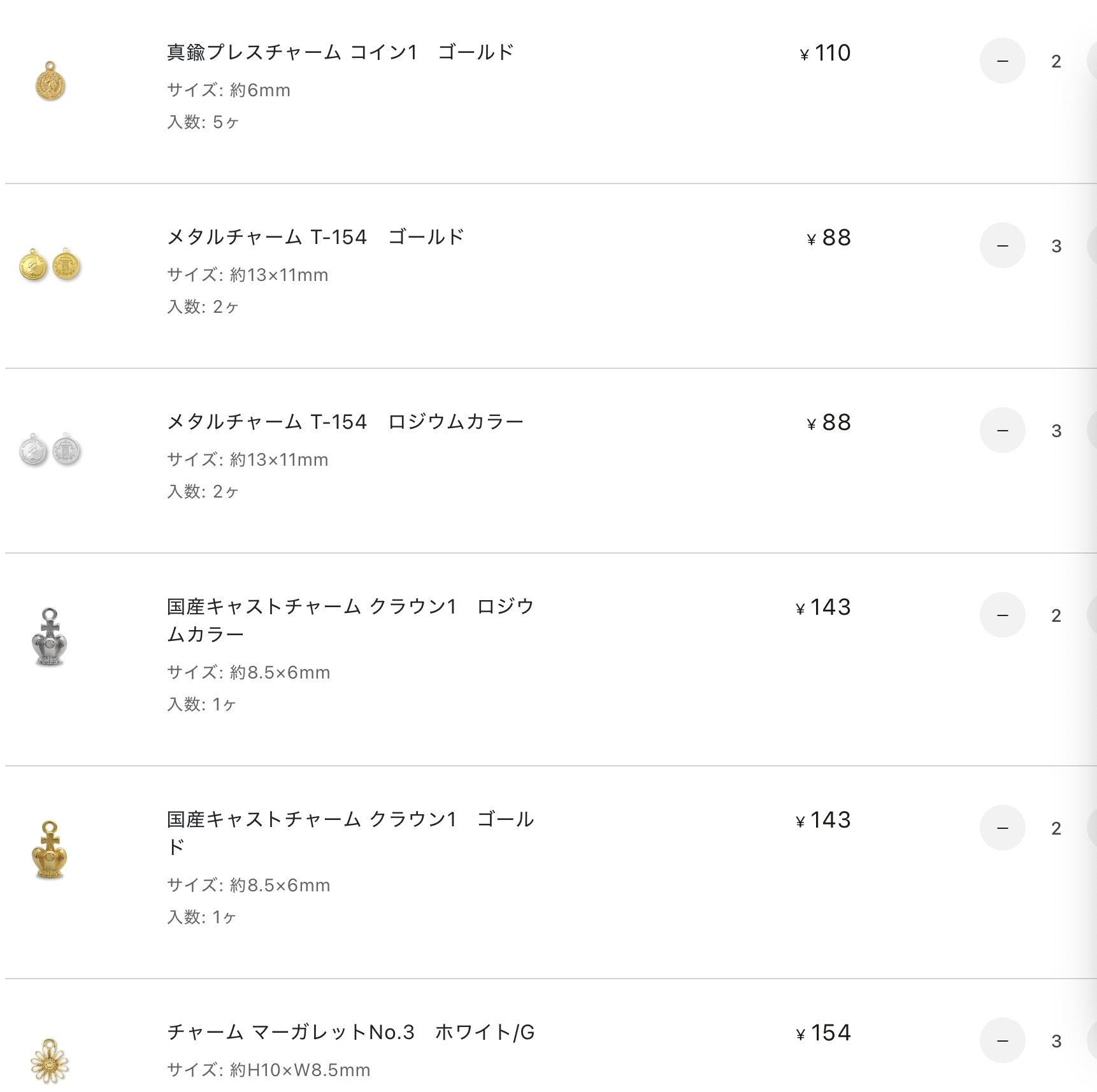
Task: Open product メタルチャーム T-154 ゴールド
Action: coord(315,237)
